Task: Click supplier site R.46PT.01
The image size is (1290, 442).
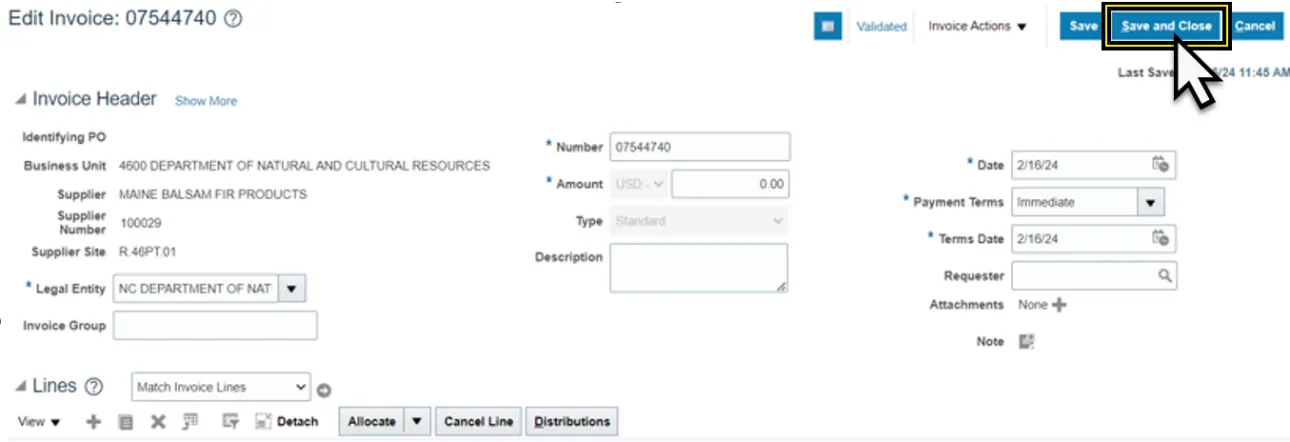Action: coord(147,252)
